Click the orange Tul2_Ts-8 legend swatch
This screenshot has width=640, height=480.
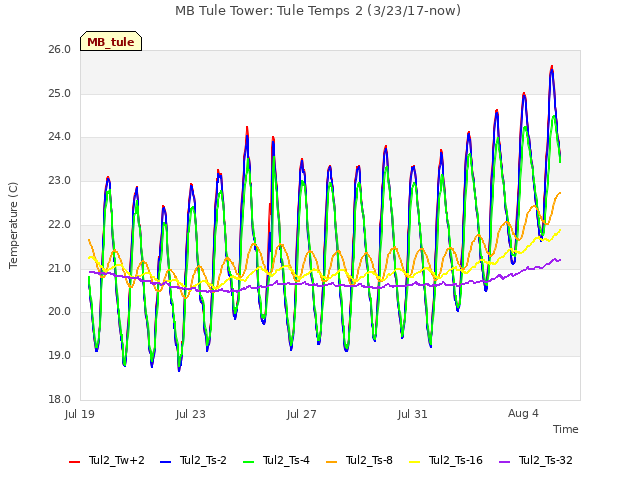(331, 462)
